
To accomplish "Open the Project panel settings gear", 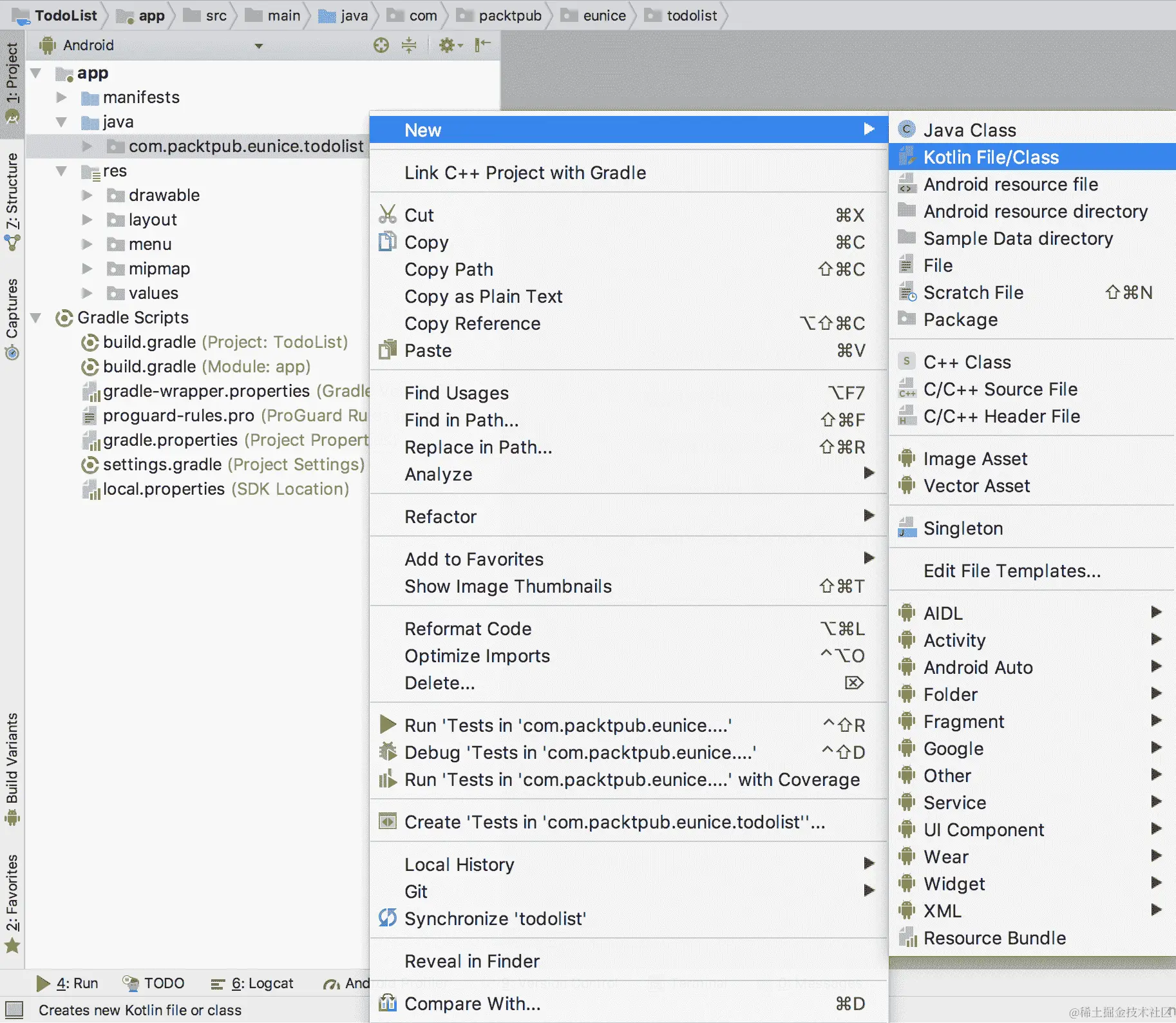I will [x=450, y=45].
